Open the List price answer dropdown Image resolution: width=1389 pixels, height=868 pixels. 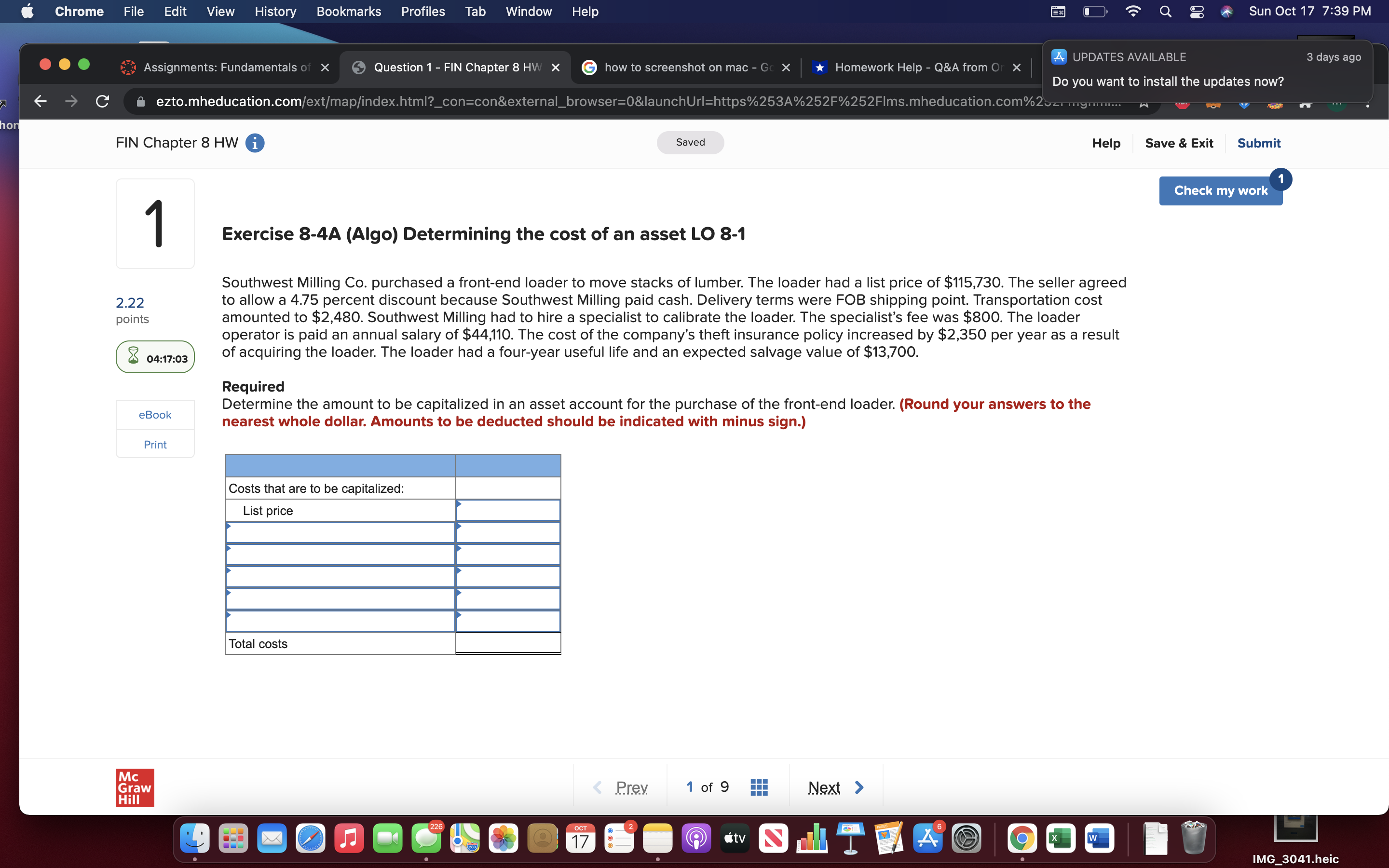(x=507, y=510)
